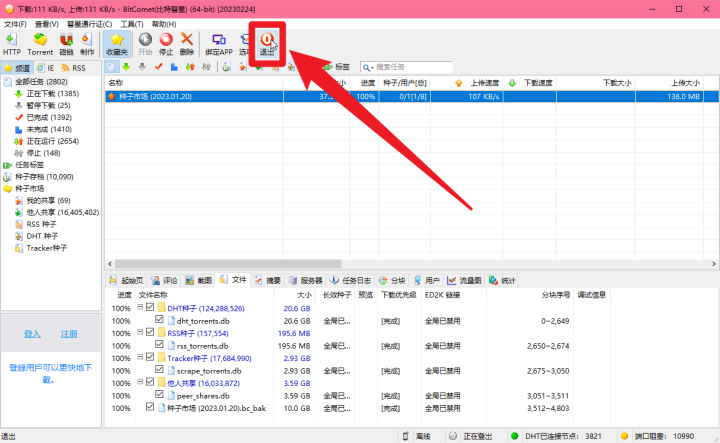
Task: Uncheck rss_torrents.db file checkbox
Action: point(159,344)
